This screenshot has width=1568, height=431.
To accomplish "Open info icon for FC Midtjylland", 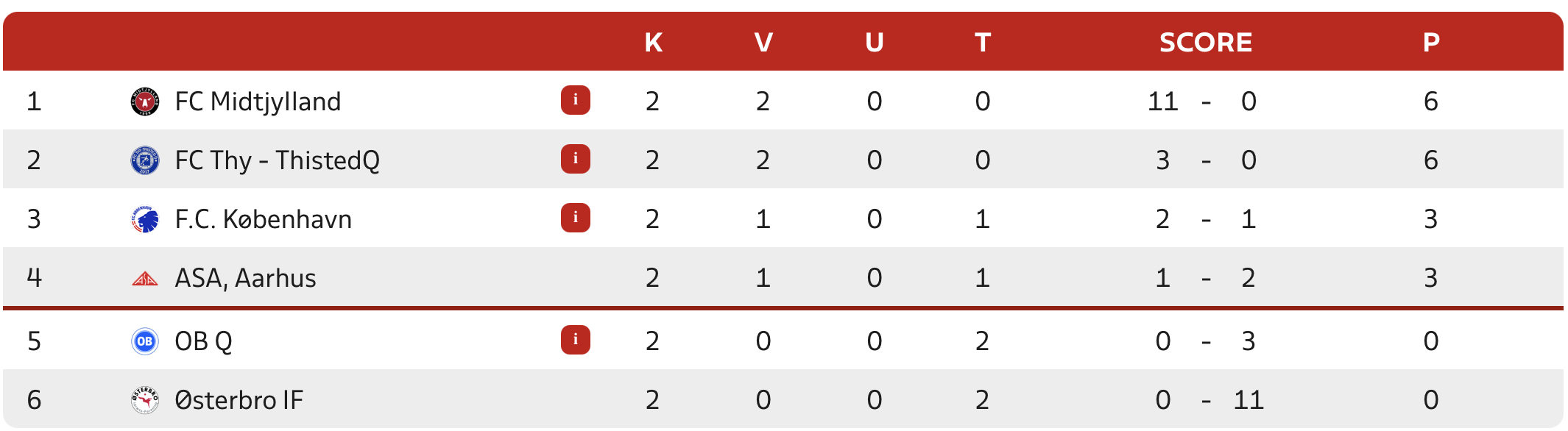I will (x=576, y=100).
